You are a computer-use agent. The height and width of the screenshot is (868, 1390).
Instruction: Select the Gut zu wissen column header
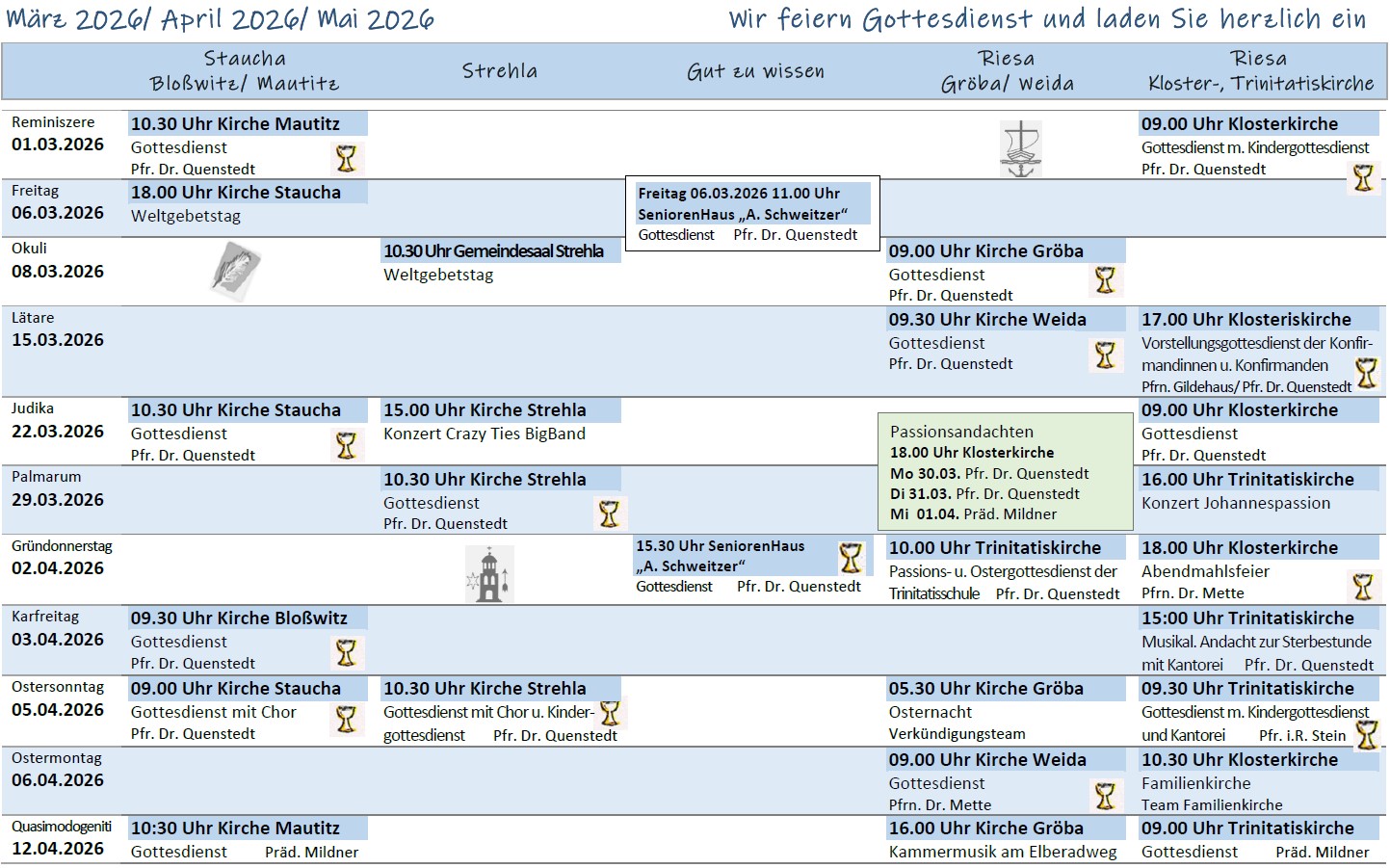755,71
